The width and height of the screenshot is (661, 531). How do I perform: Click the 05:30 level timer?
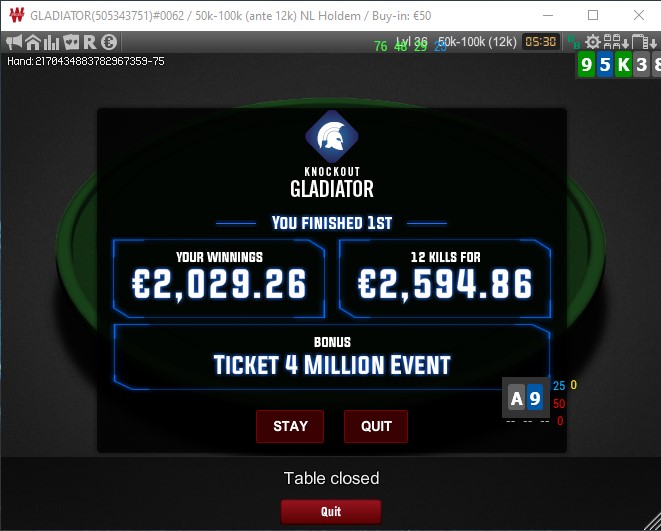(541, 42)
